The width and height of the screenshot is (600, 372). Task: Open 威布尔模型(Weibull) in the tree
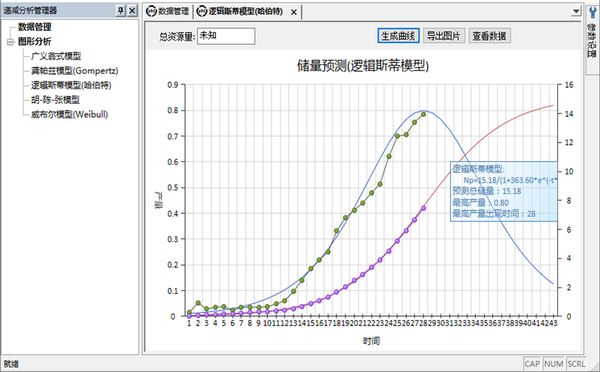(69, 114)
